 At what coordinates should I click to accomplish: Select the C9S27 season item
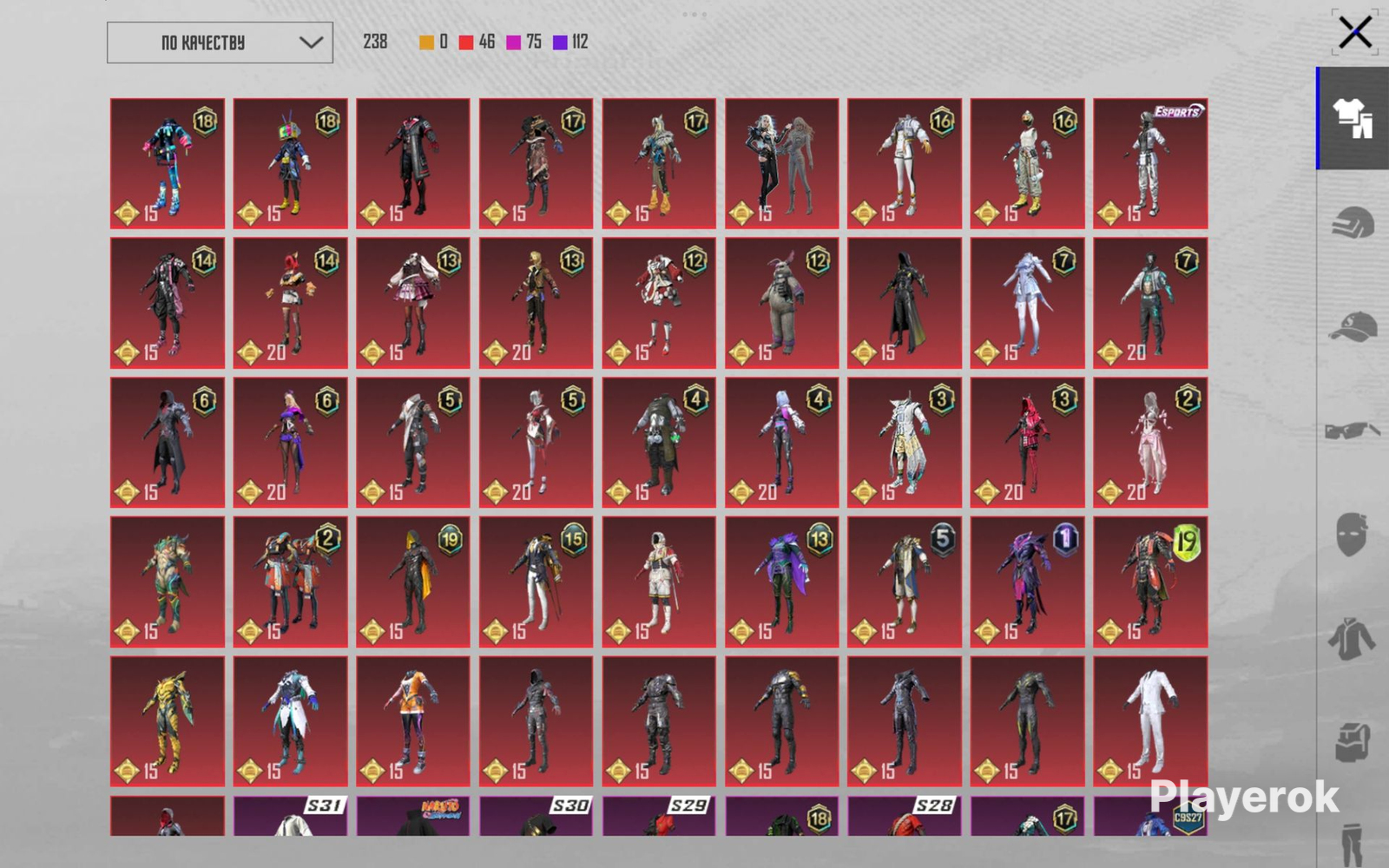point(1150,817)
